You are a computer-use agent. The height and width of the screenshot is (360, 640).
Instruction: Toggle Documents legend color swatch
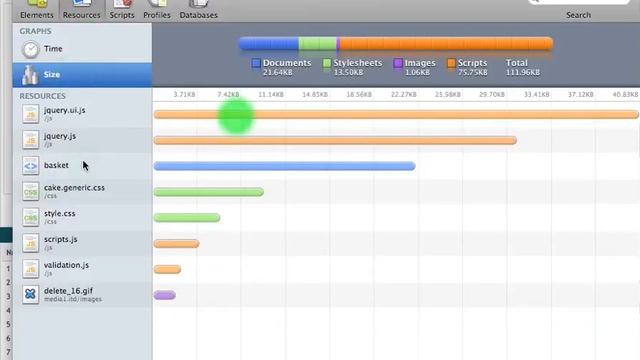click(256, 63)
